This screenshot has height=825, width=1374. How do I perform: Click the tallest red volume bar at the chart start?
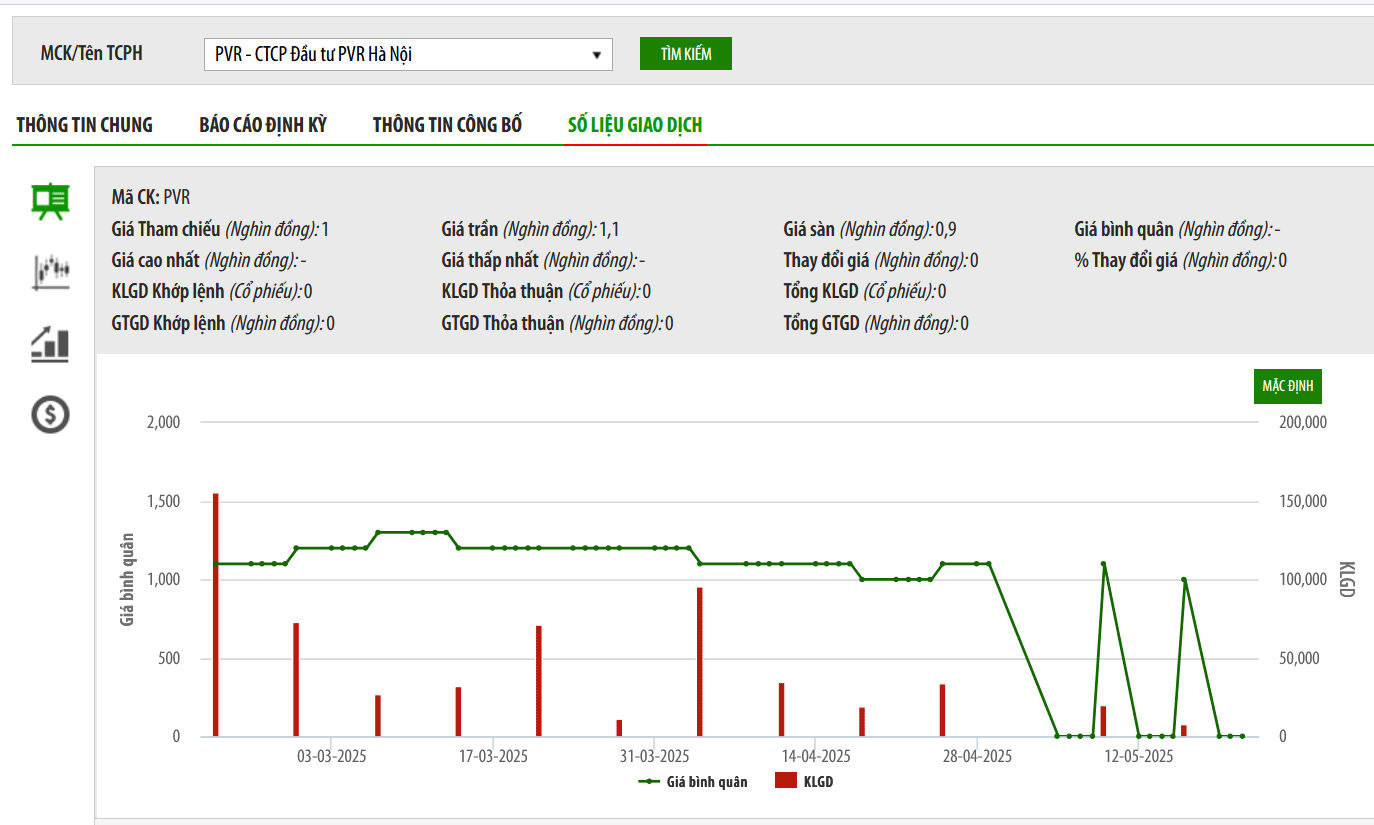point(215,615)
